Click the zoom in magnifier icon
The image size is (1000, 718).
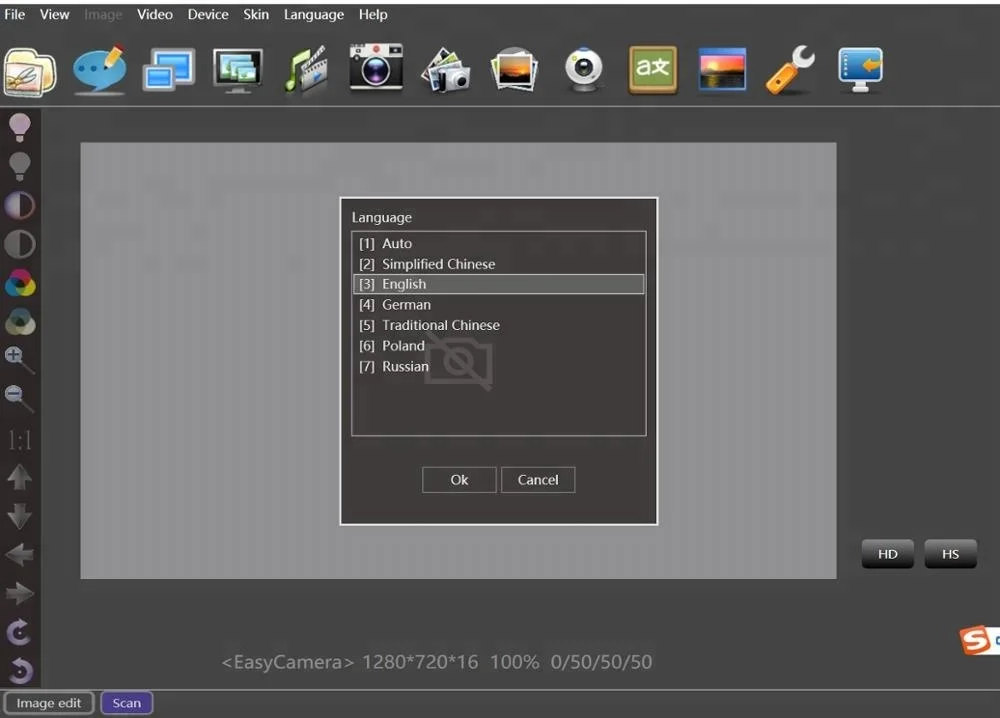click(x=19, y=359)
